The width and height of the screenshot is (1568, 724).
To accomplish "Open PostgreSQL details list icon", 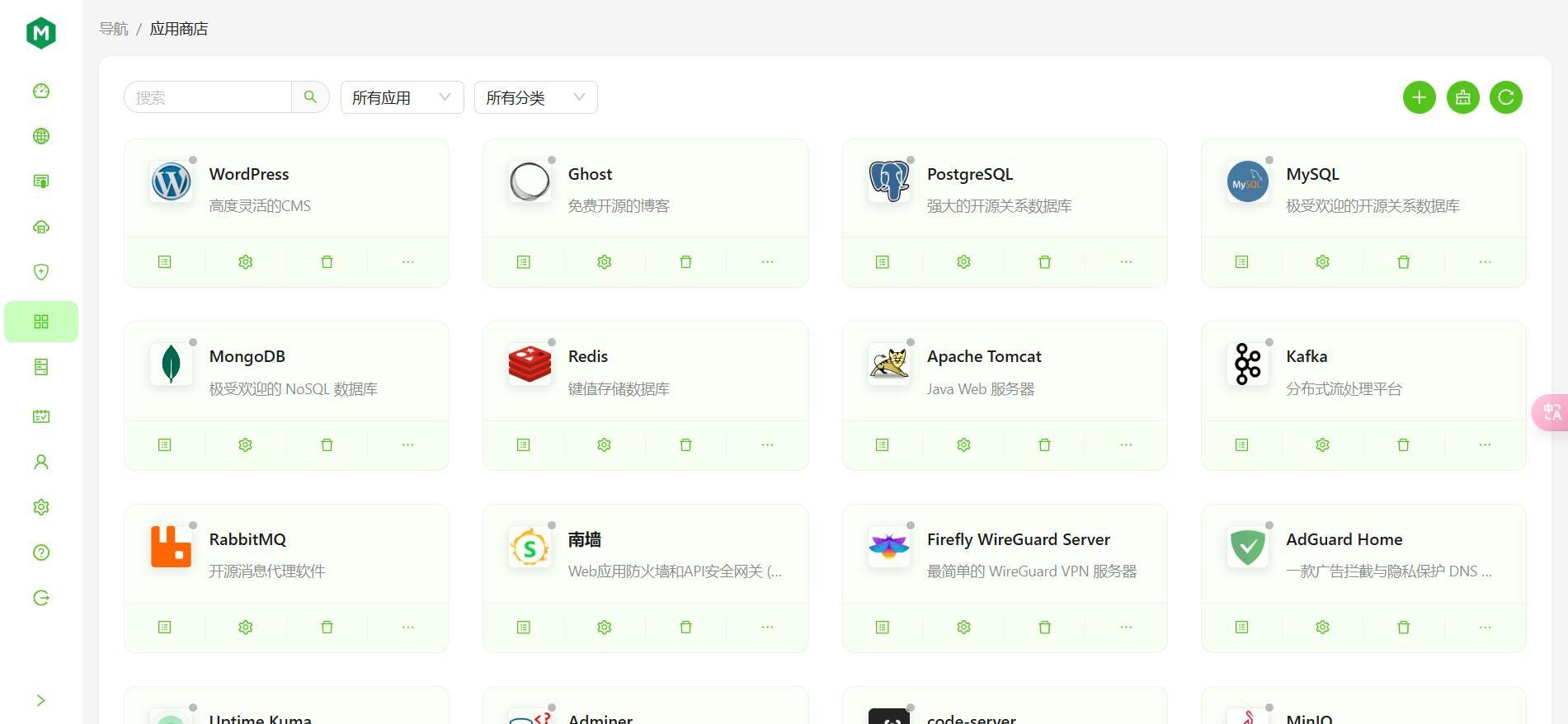I will tap(883, 262).
